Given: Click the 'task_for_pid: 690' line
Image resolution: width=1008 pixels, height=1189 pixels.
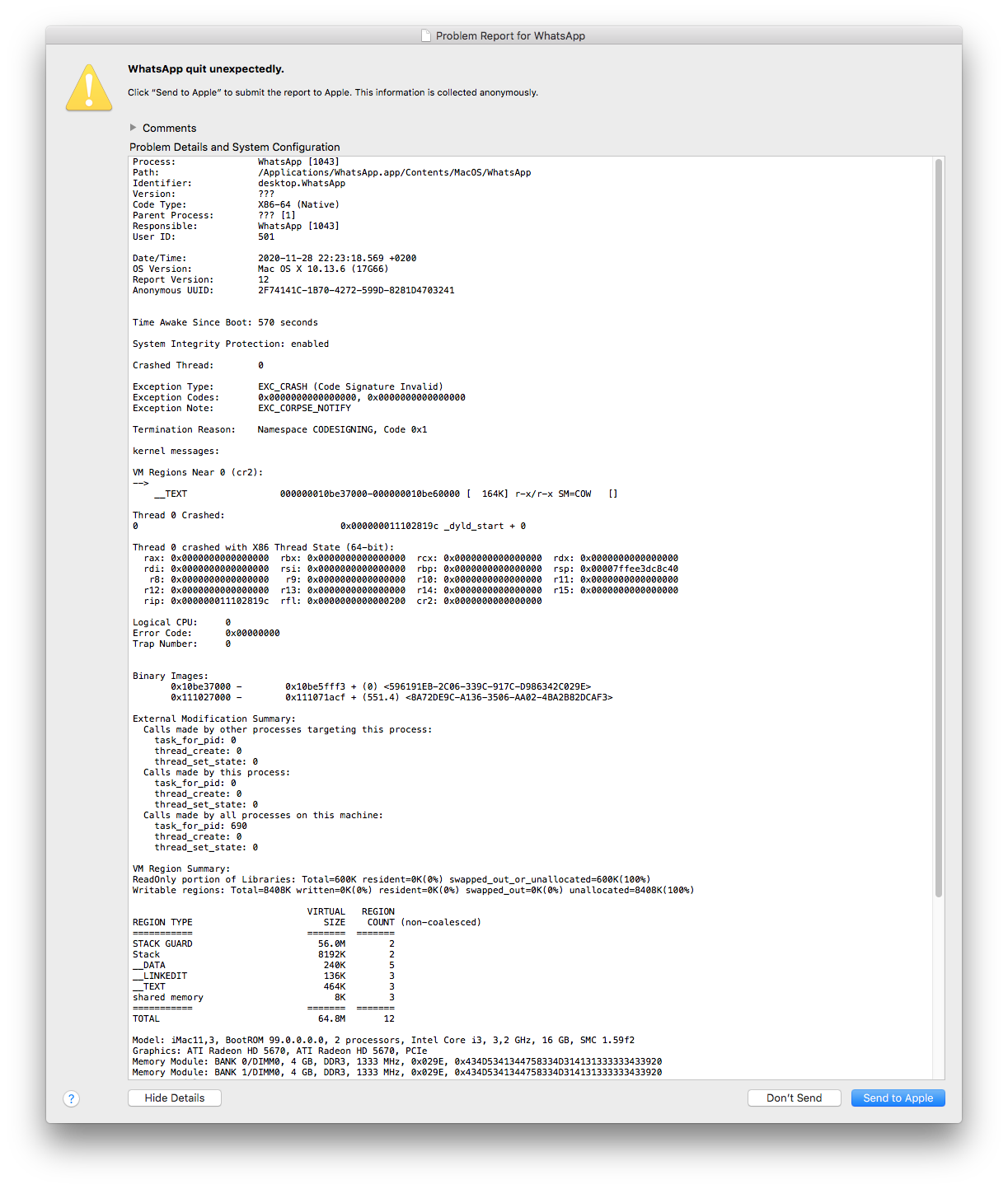Looking at the screenshot, I should point(200,826).
